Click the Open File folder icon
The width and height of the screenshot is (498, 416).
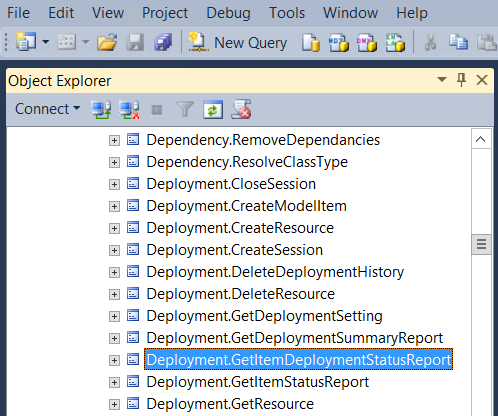[107, 42]
